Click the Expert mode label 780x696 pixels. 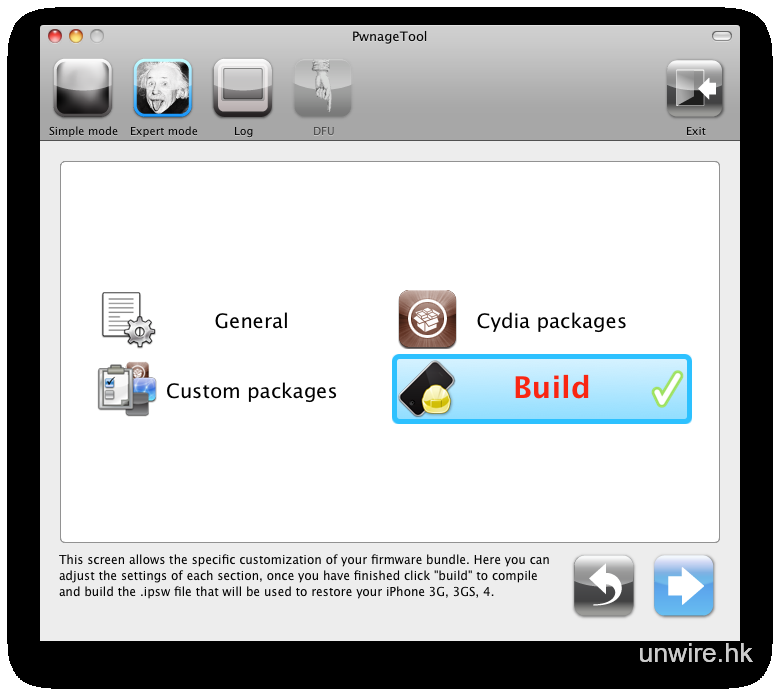click(164, 131)
